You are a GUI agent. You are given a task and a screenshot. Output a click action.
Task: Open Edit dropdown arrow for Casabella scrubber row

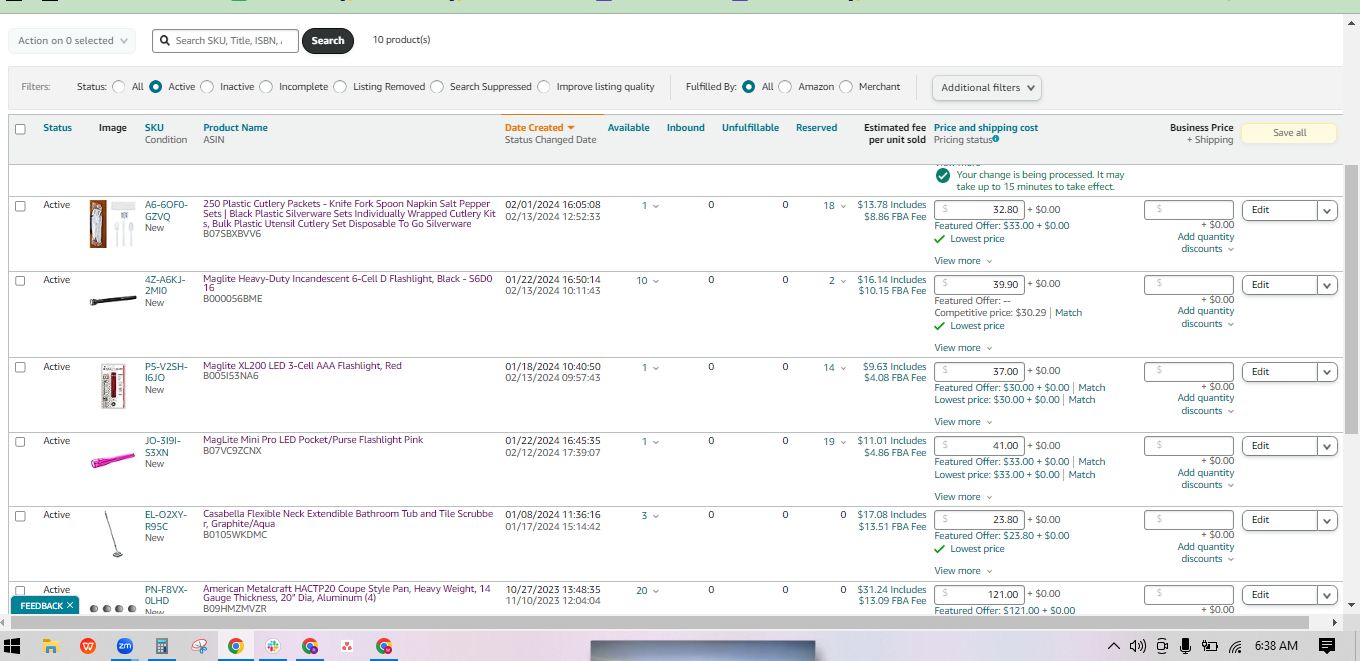[1327, 520]
